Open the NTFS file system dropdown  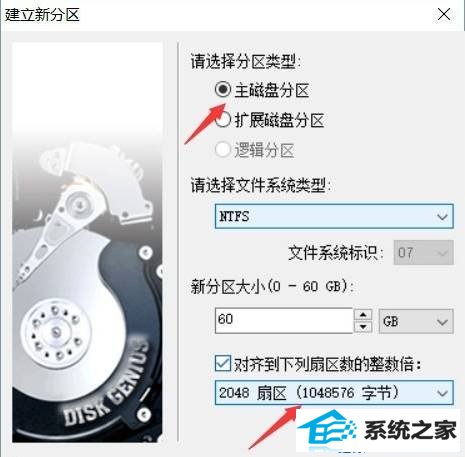coord(334,216)
